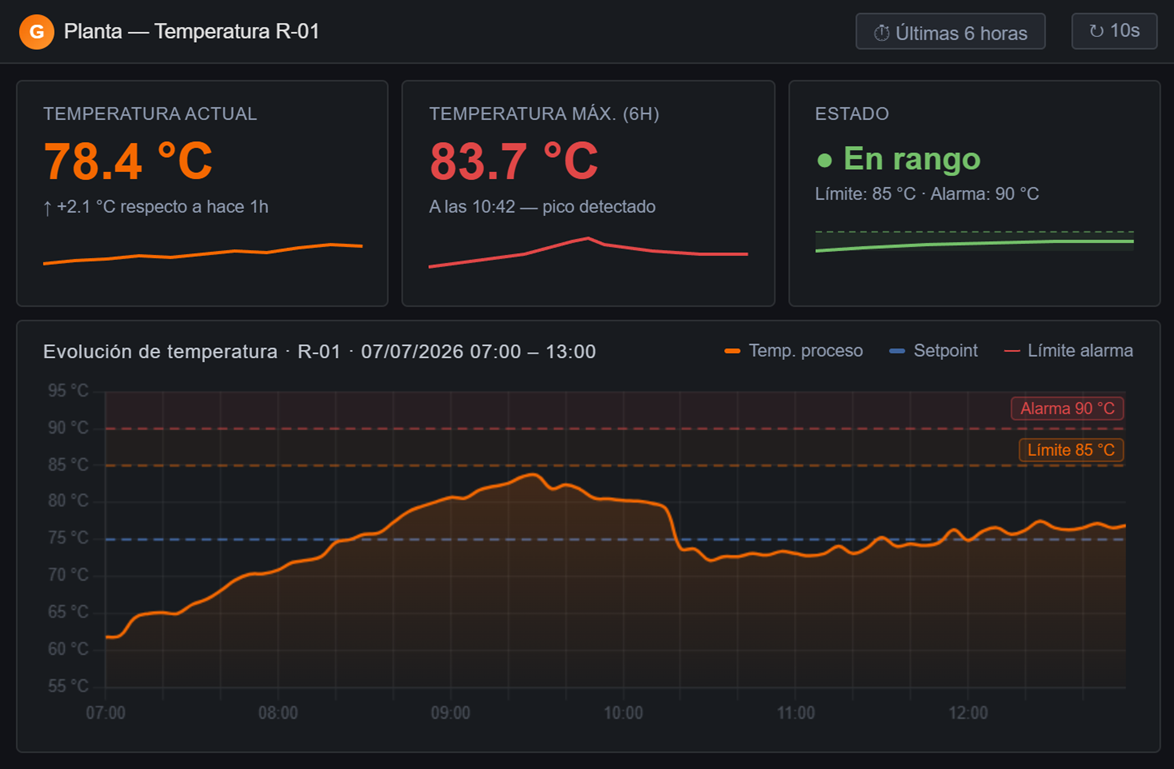
Task: Click the red sparkline in Temperatura Máx. panel
Action: click(588, 253)
